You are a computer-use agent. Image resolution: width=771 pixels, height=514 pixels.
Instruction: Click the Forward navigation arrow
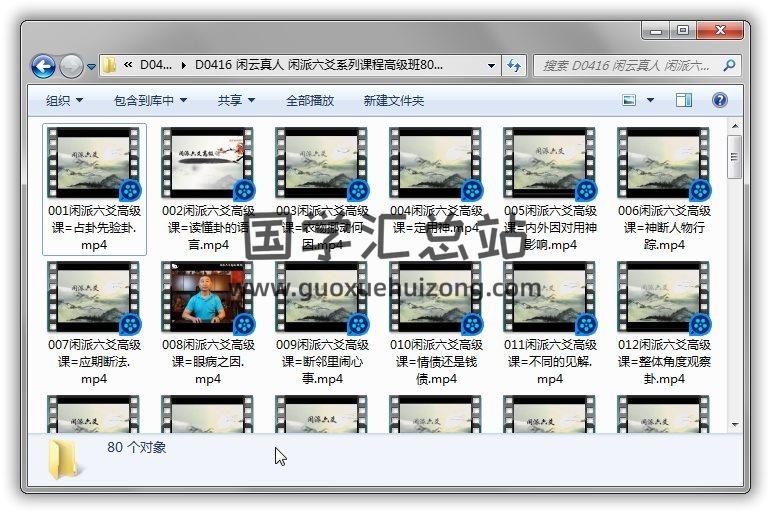71,66
